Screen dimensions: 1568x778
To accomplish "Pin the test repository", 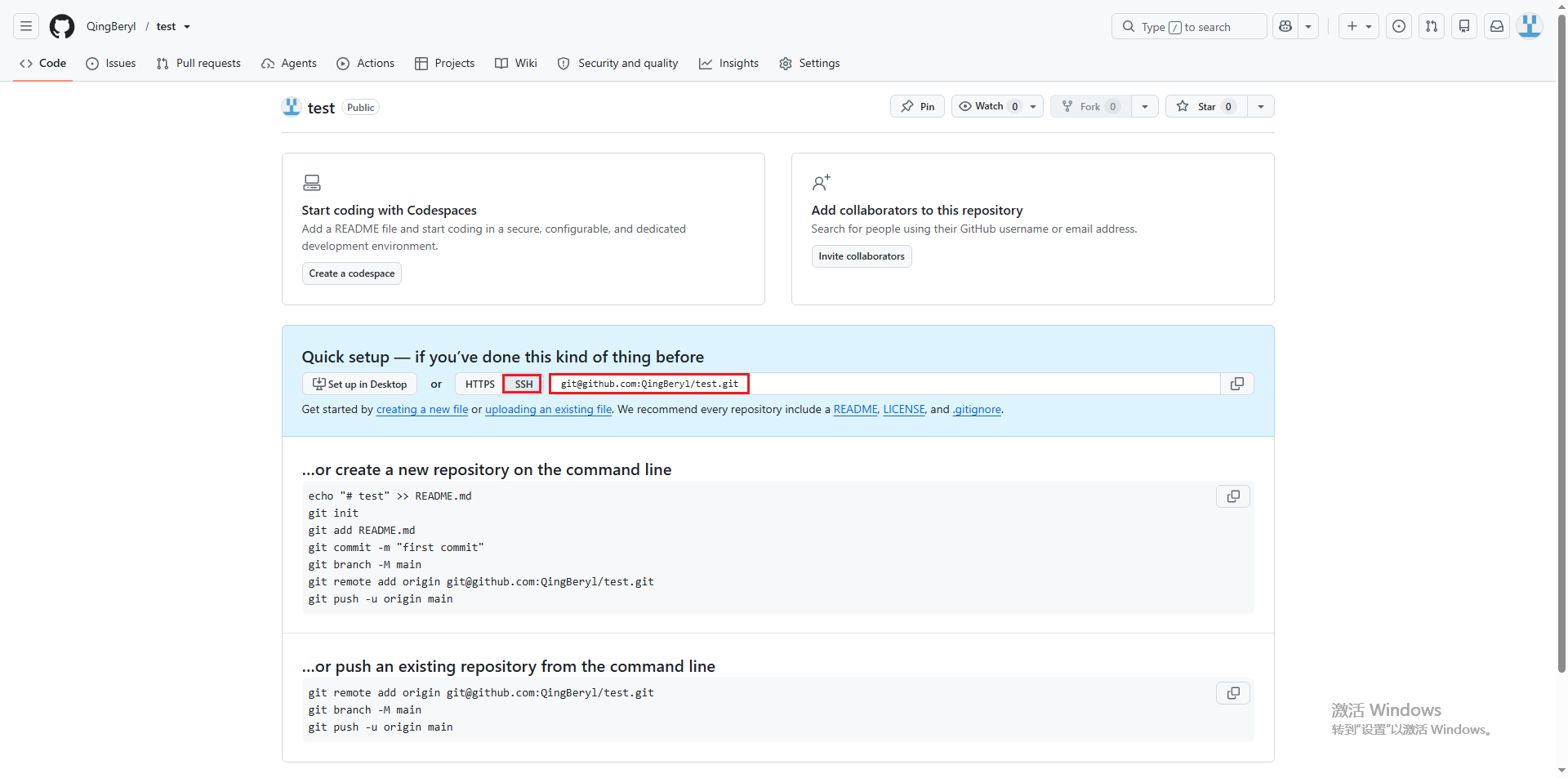I will click(x=917, y=106).
